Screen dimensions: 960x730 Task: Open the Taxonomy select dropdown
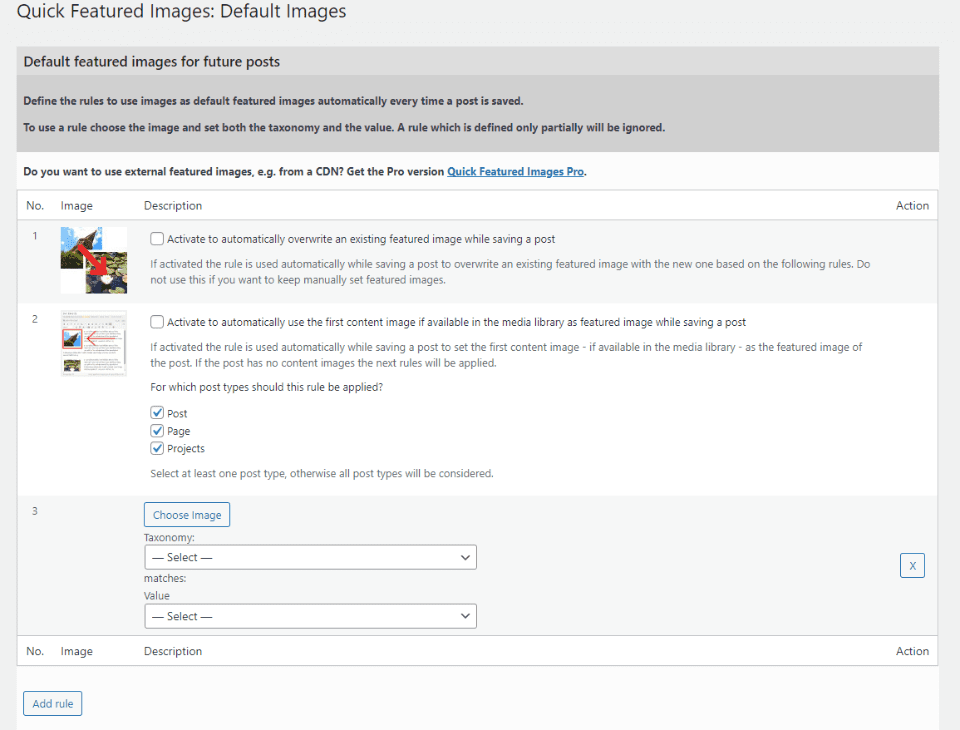click(x=310, y=557)
